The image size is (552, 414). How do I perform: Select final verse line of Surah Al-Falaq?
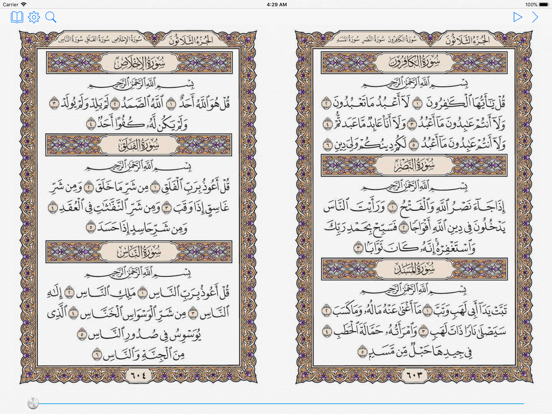click(x=137, y=228)
